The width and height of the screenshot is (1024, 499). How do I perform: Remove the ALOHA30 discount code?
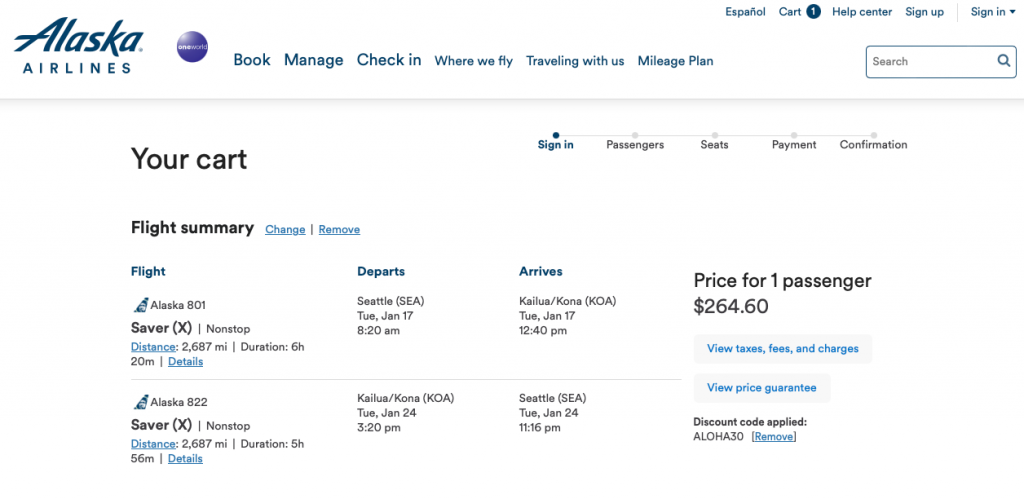(774, 437)
